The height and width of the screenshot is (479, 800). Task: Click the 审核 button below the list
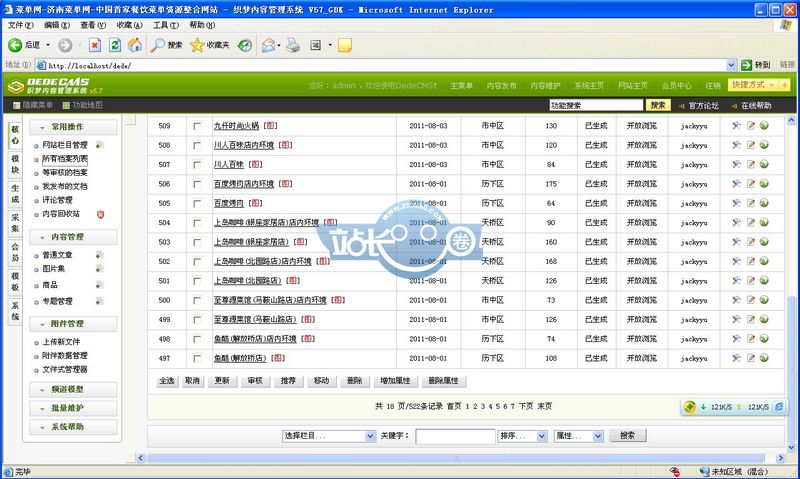[255, 381]
